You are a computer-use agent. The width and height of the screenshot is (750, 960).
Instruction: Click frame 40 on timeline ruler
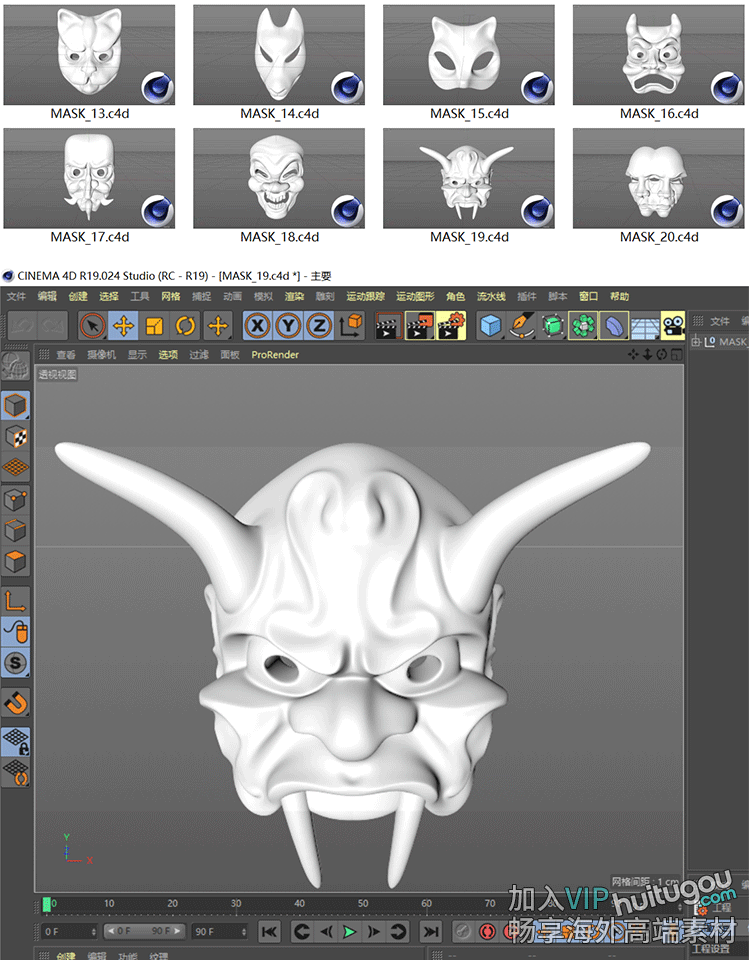click(x=299, y=903)
